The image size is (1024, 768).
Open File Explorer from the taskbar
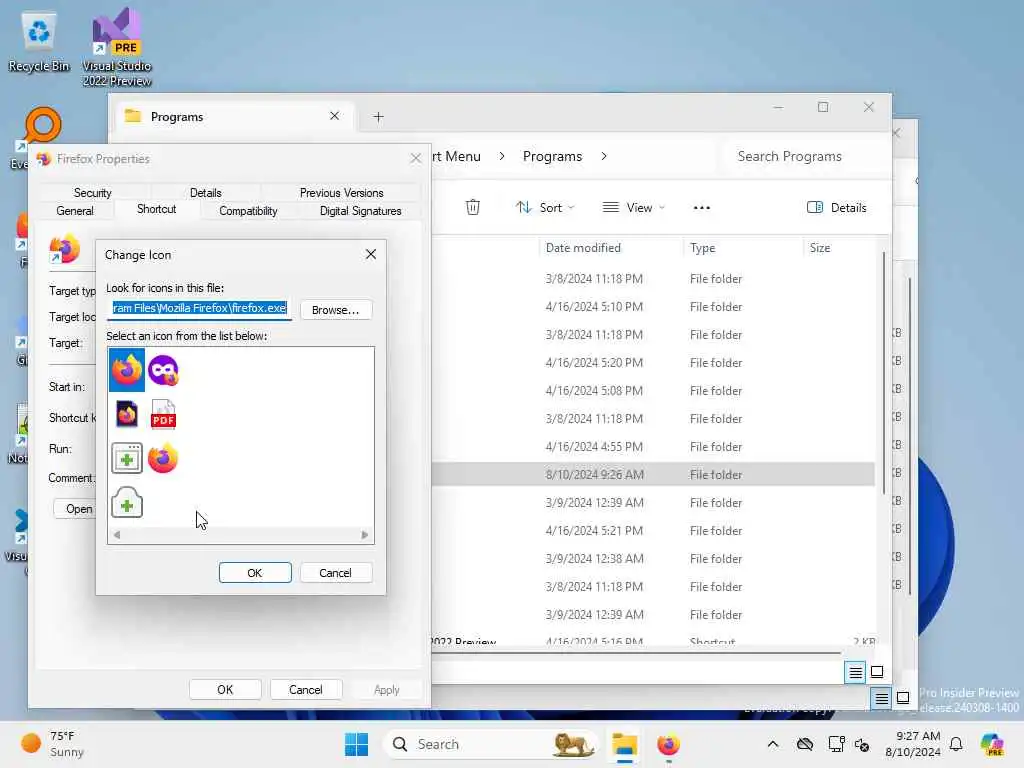pyautogui.click(x=624, y=744)
